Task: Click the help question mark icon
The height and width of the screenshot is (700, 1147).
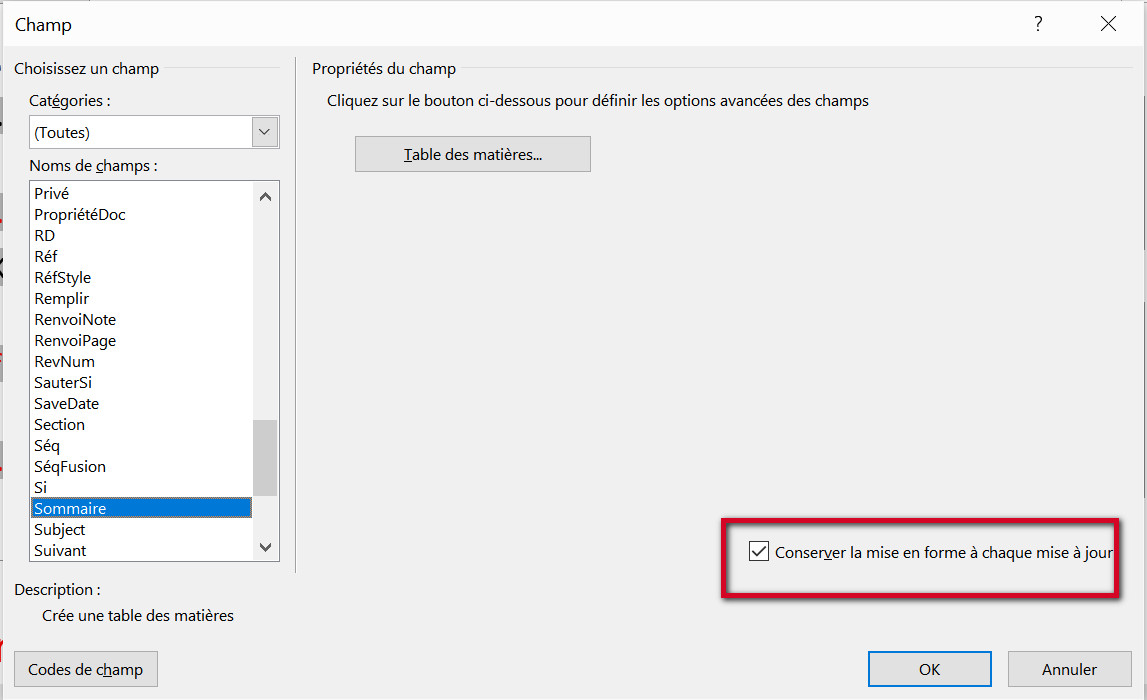Action: coord(1038,25)
